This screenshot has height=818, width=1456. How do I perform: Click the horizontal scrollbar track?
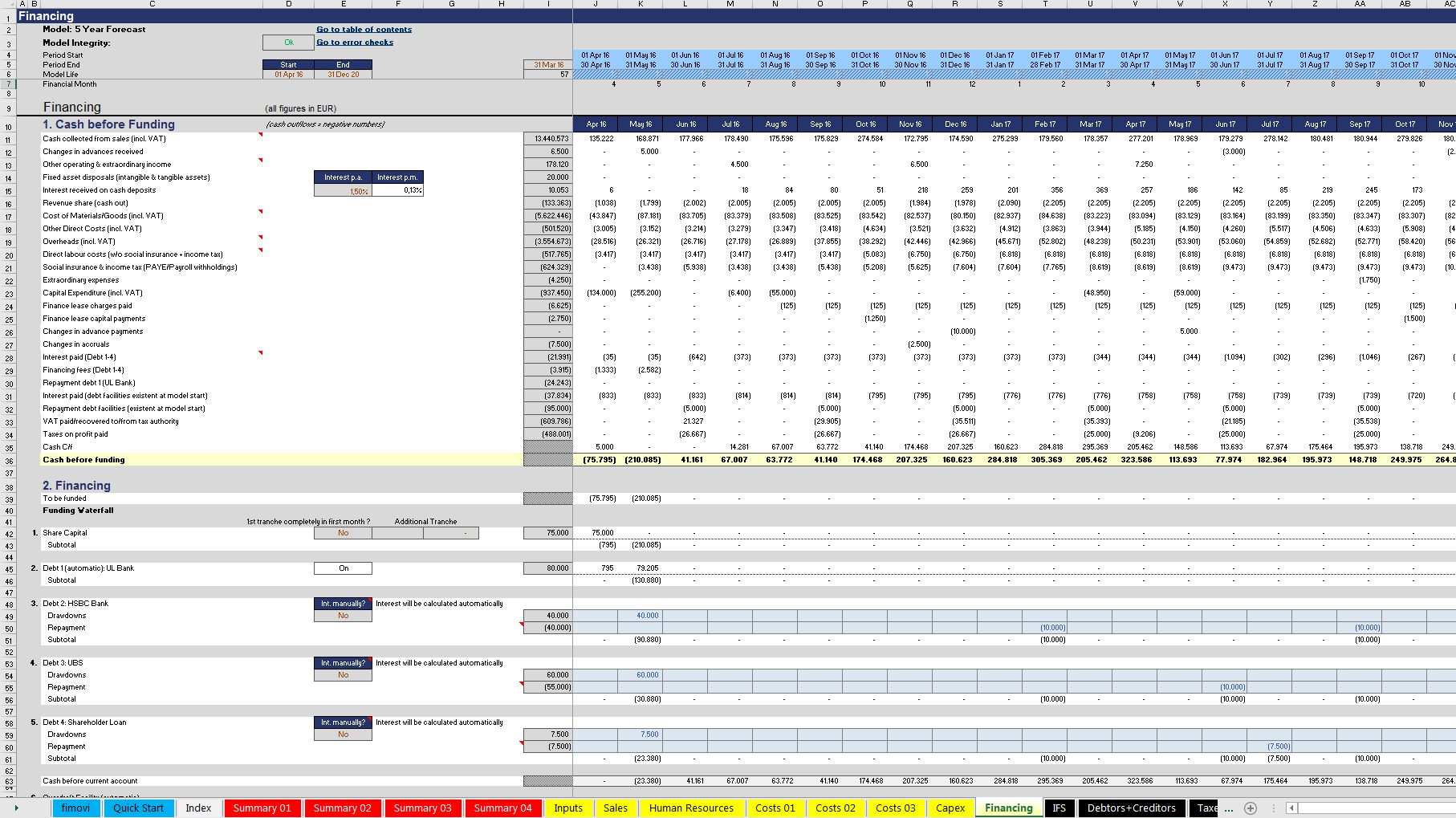tap(1374, 808)
